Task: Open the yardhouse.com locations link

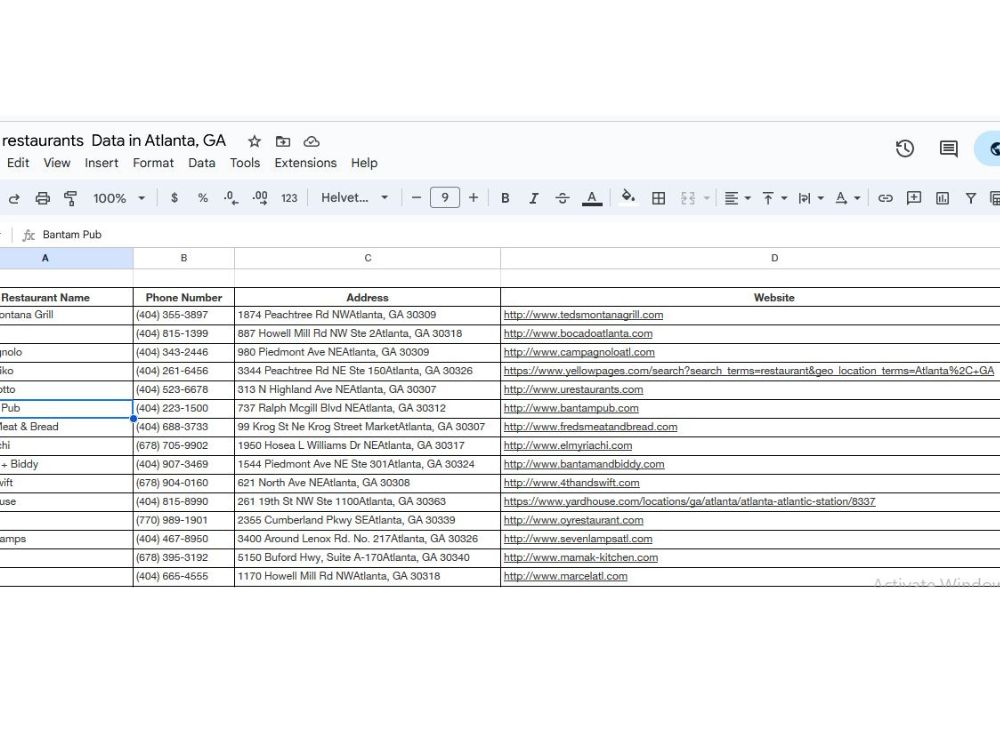Action: coord(689,502)
